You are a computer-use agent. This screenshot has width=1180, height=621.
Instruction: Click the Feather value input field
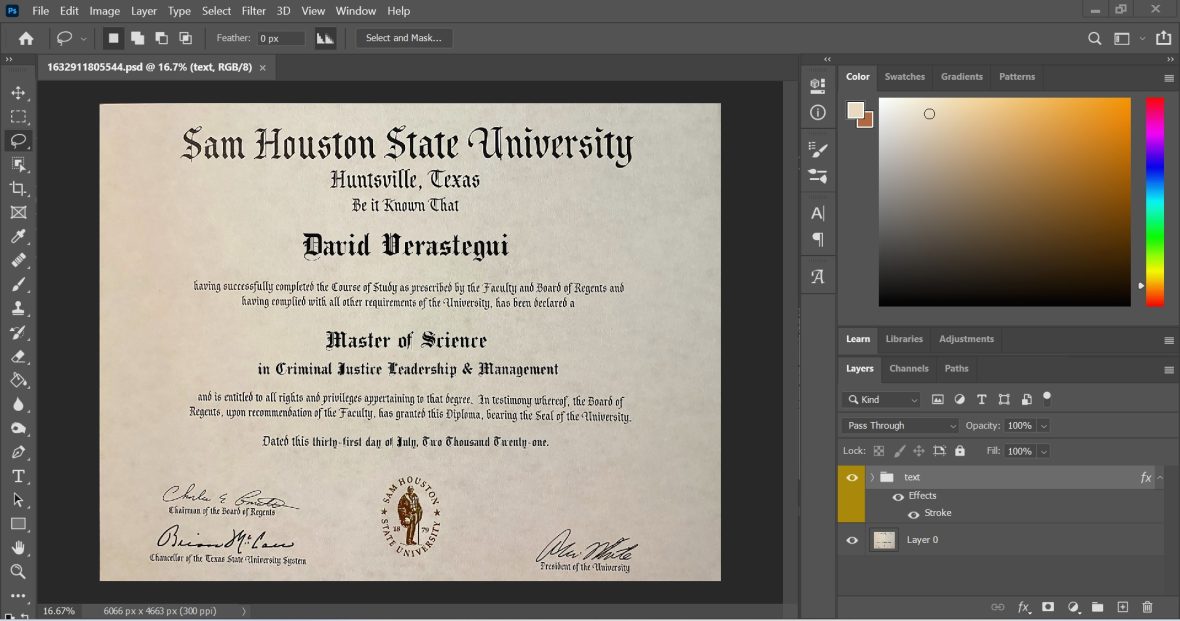tap(281, 37)
